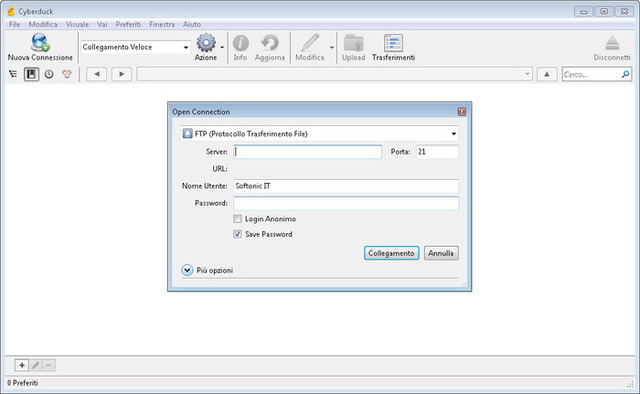The height and width of the screenshot is (394, 640).
Task: Click the Nuova Connessione globe icon
Action: (x=40, y=42)
